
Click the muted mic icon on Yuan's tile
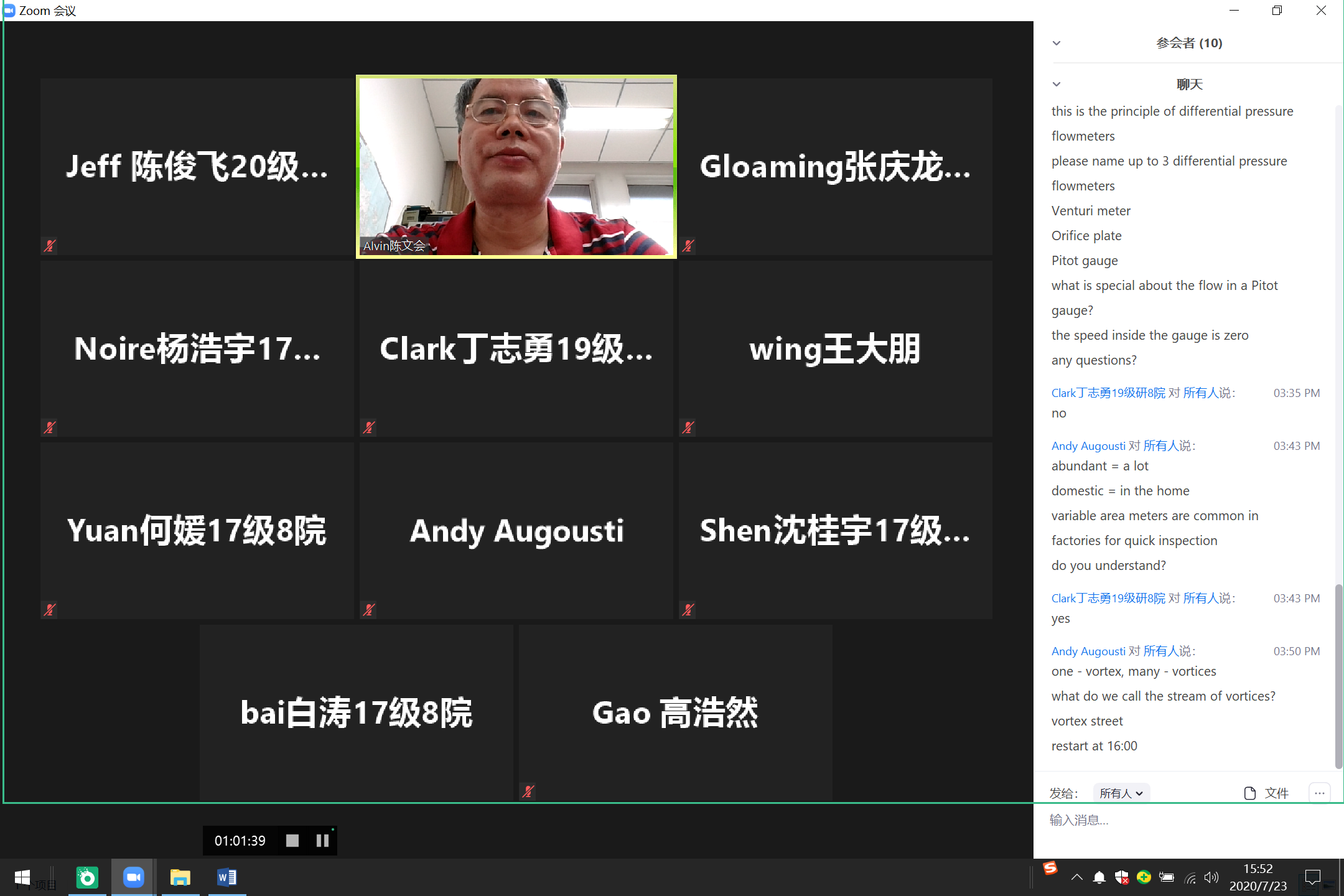pyautogui.click(x=50, y=610)
